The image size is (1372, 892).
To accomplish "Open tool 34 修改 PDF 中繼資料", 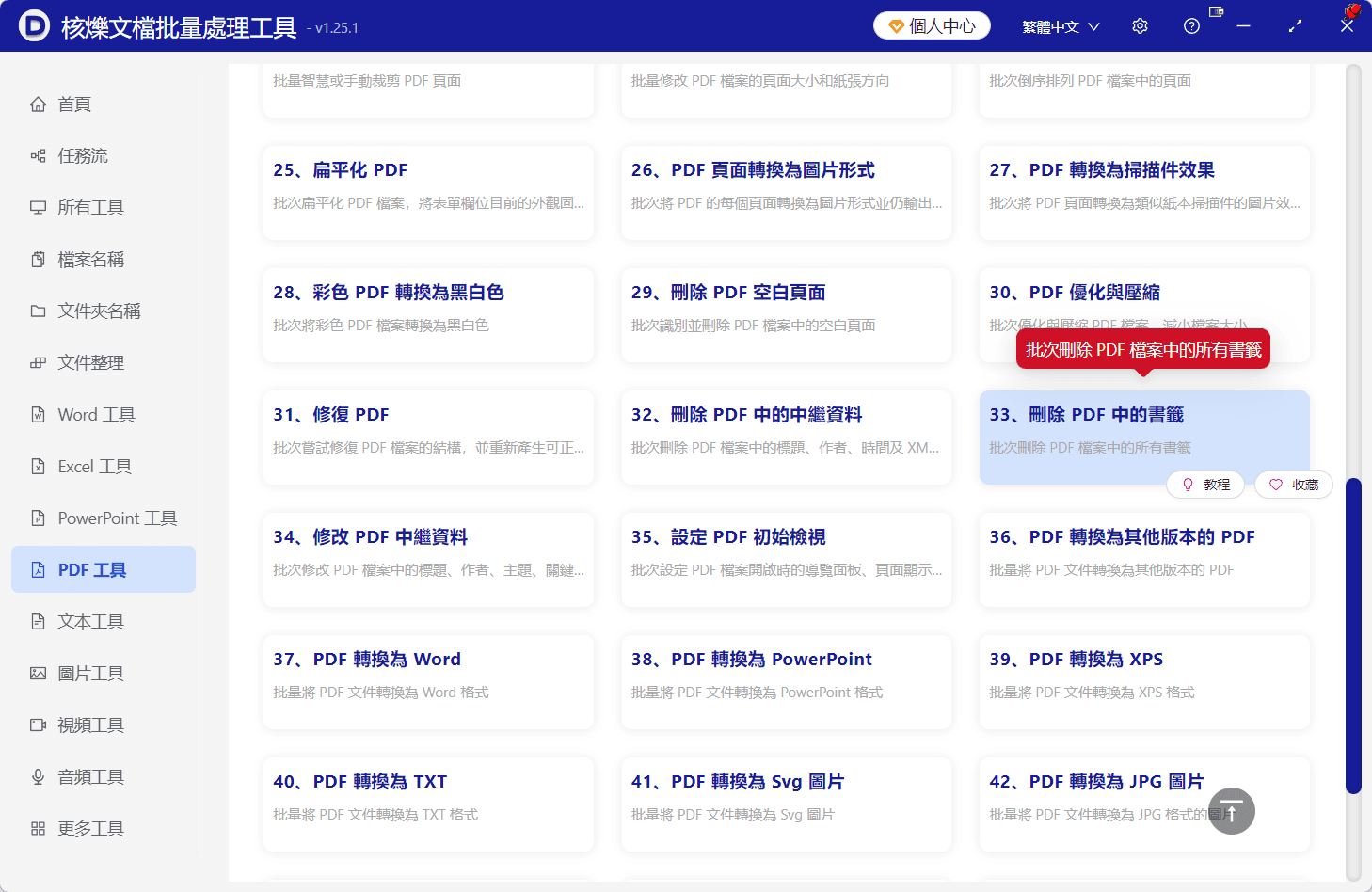I will 428,560.
